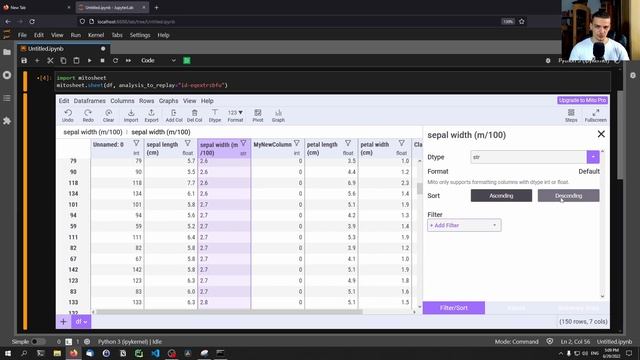Select the Untitled.ipynb notebook tab

click(x=63, y=49)
